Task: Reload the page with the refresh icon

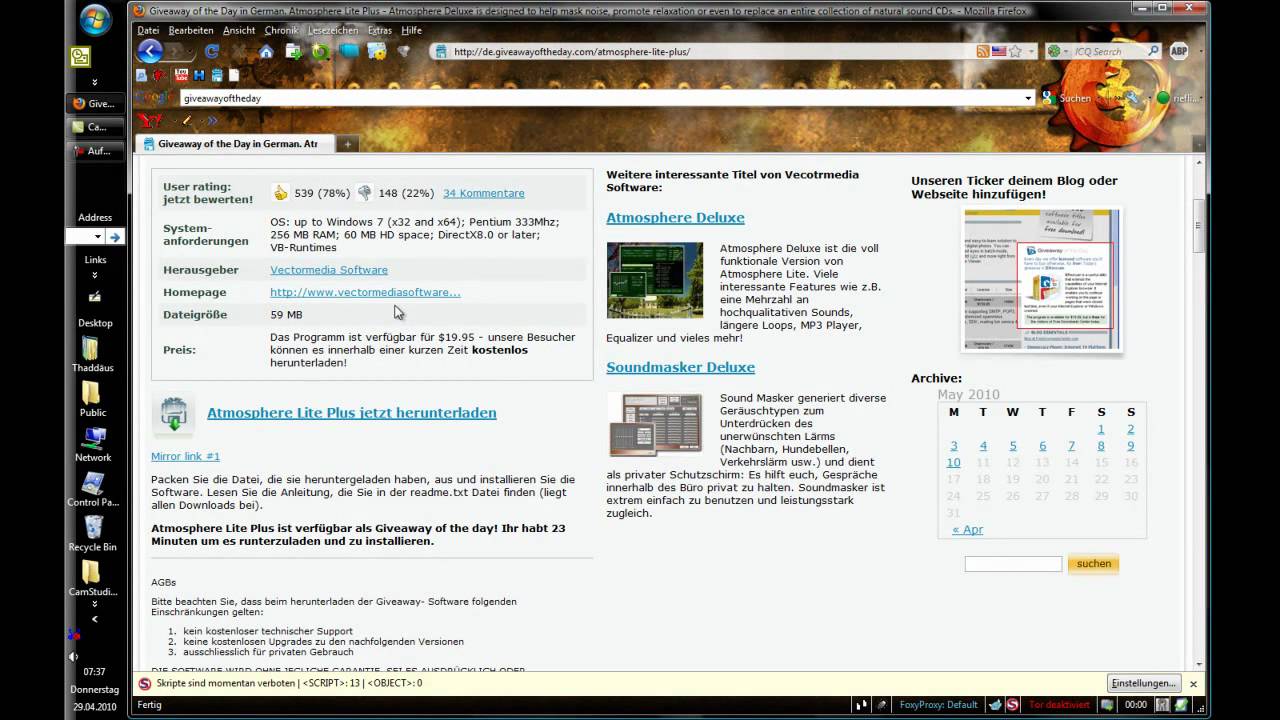Action: (x=212, y=51)
